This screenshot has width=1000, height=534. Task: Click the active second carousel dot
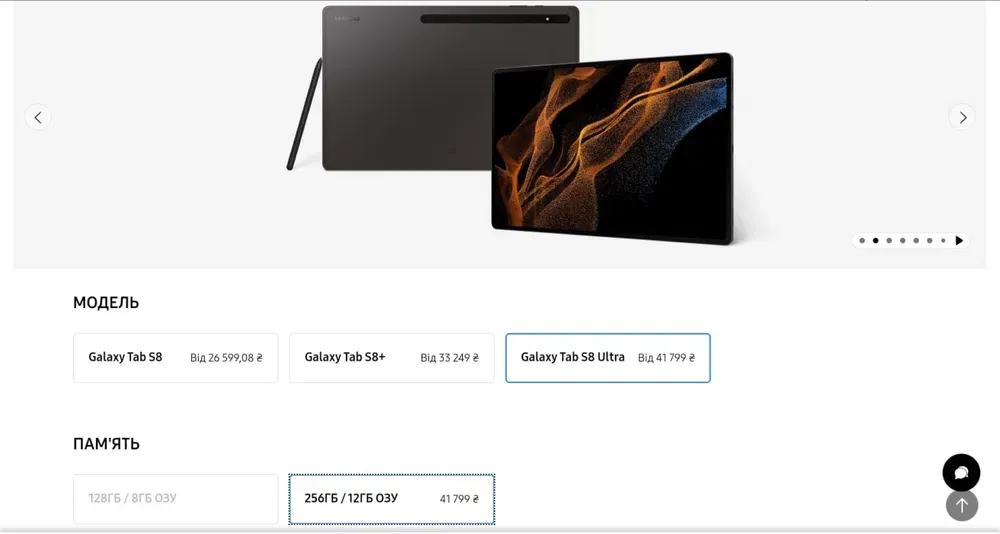[876, 241]
